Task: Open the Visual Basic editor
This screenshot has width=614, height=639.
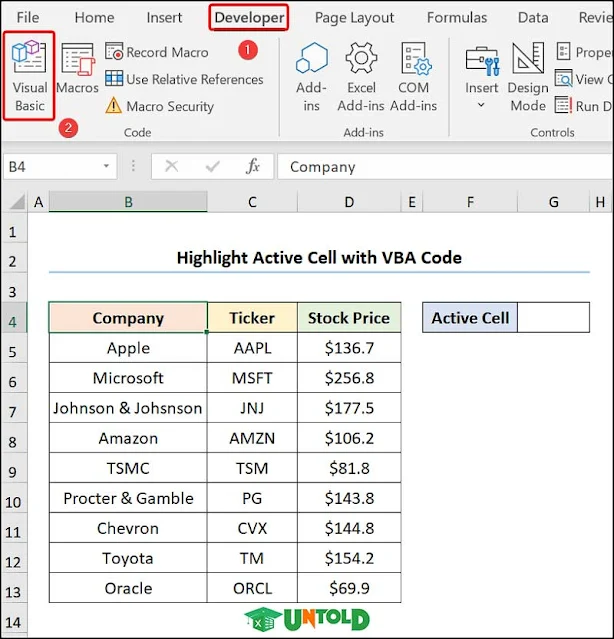Action: 29,76
